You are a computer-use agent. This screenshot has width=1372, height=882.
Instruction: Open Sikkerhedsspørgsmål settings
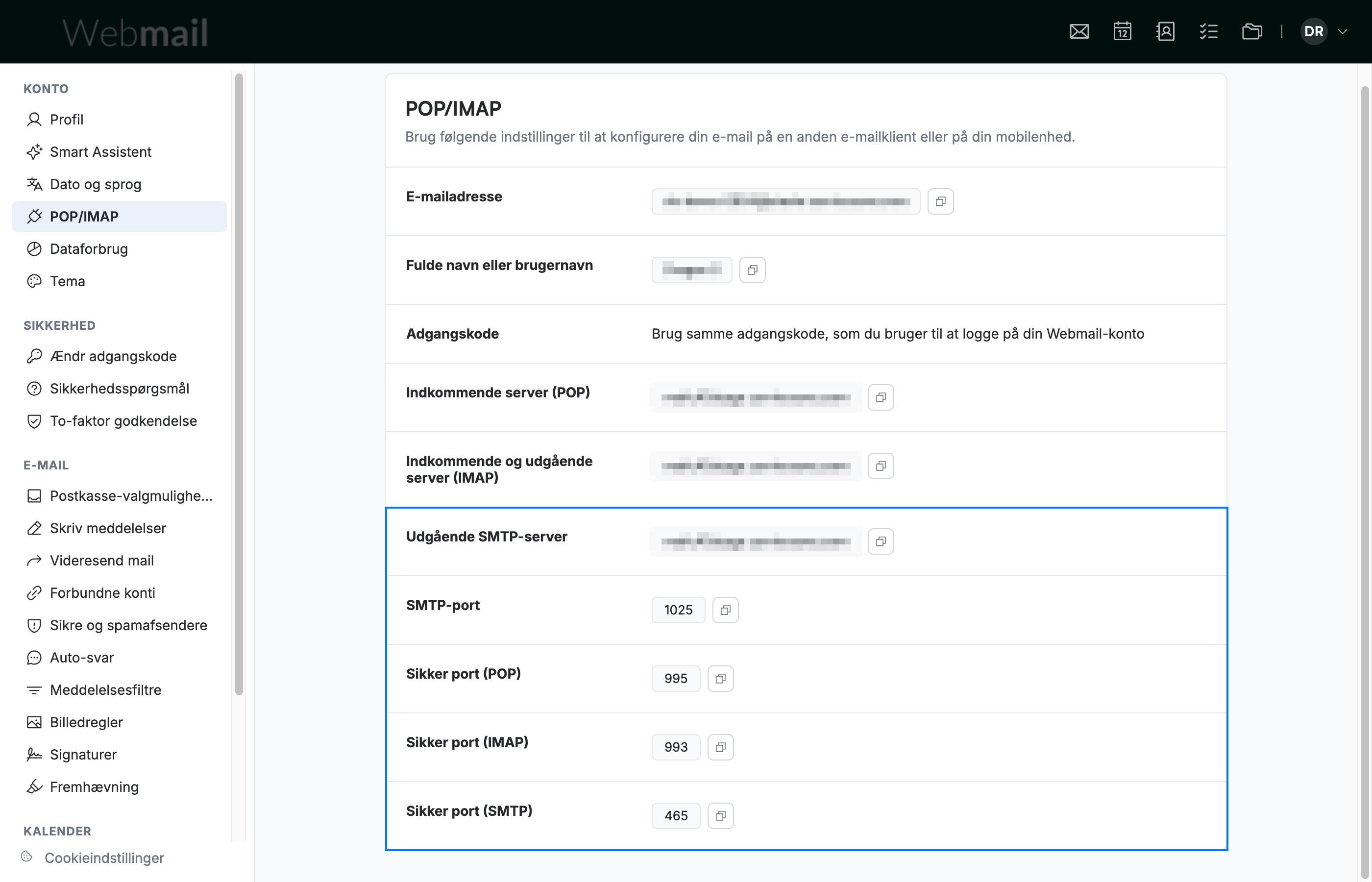pos(119,388)
